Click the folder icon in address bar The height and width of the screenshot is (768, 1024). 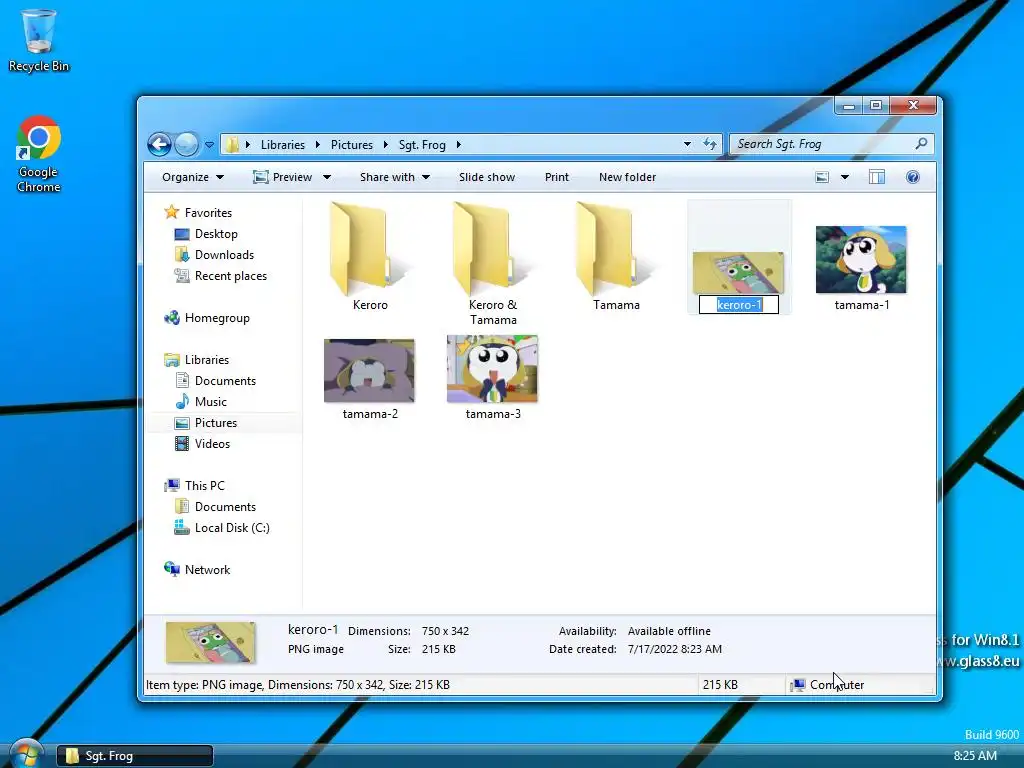[x=232, y=145]
